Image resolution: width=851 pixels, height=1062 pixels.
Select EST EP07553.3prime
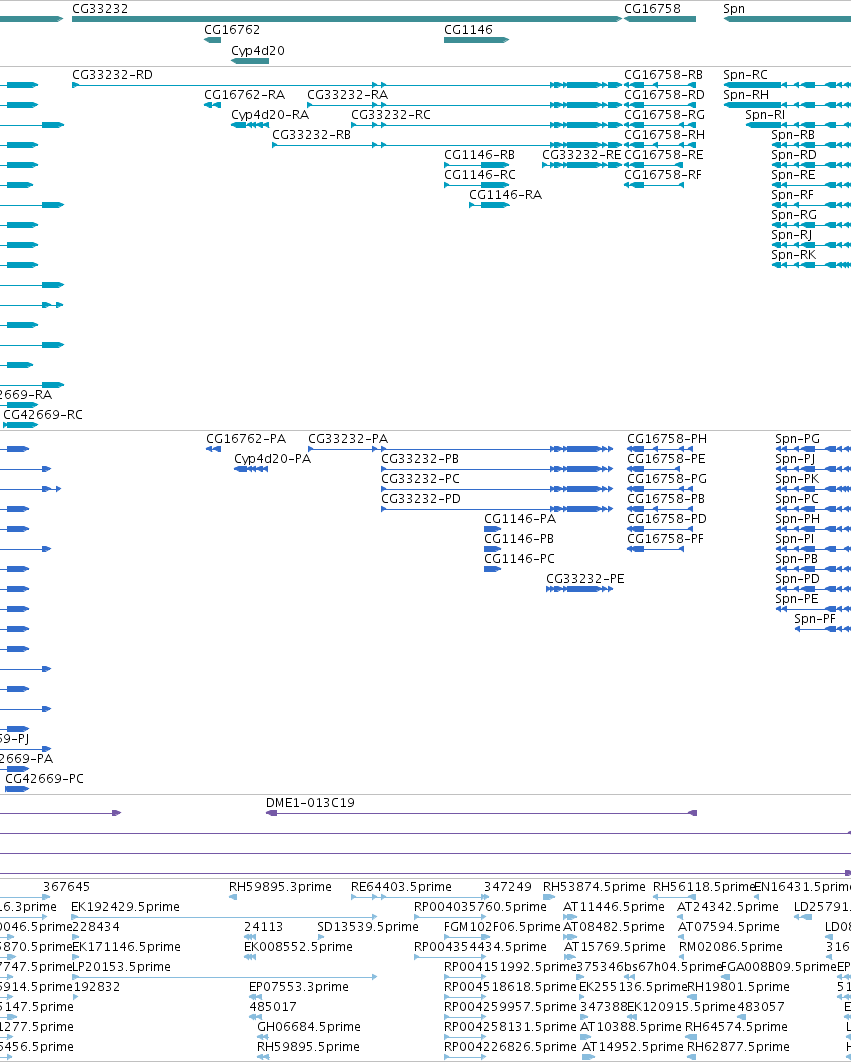click(x=299, y=987)
